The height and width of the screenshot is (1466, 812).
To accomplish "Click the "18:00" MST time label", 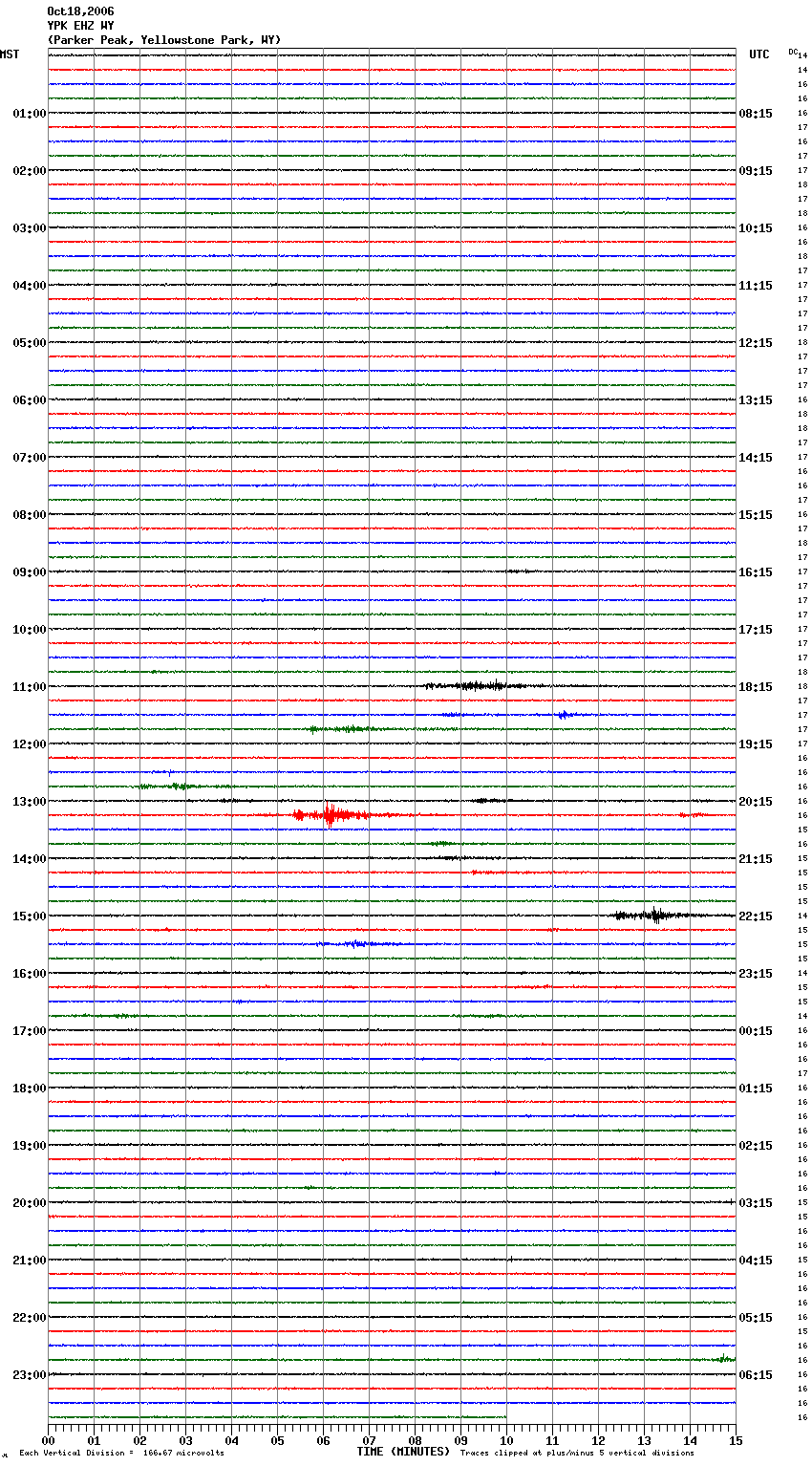I will tap(29, 1089).
